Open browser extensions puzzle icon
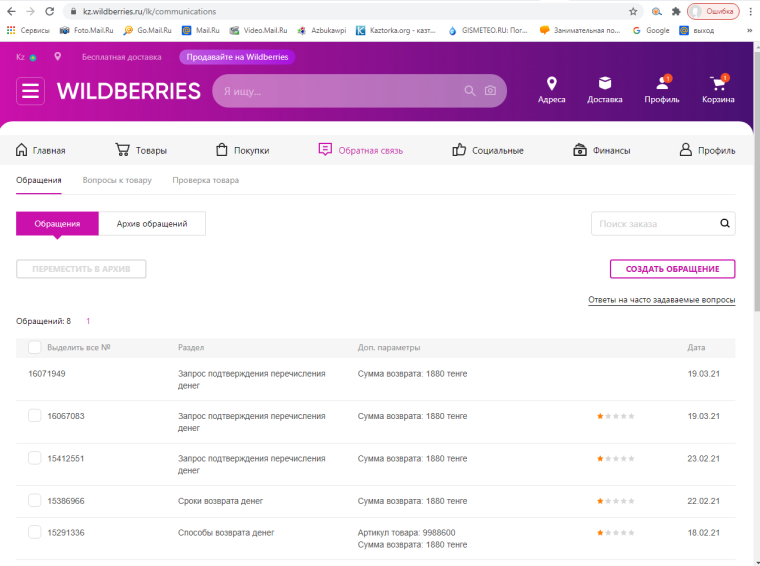This screenshot has height=566, width=760. [x=676, y=11]
